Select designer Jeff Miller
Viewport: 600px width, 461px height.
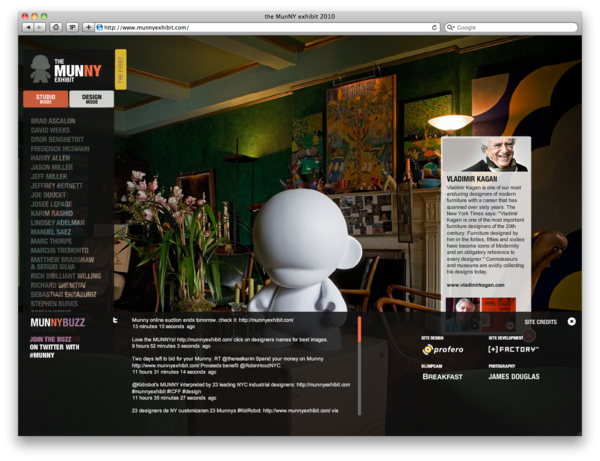[49, 176]
